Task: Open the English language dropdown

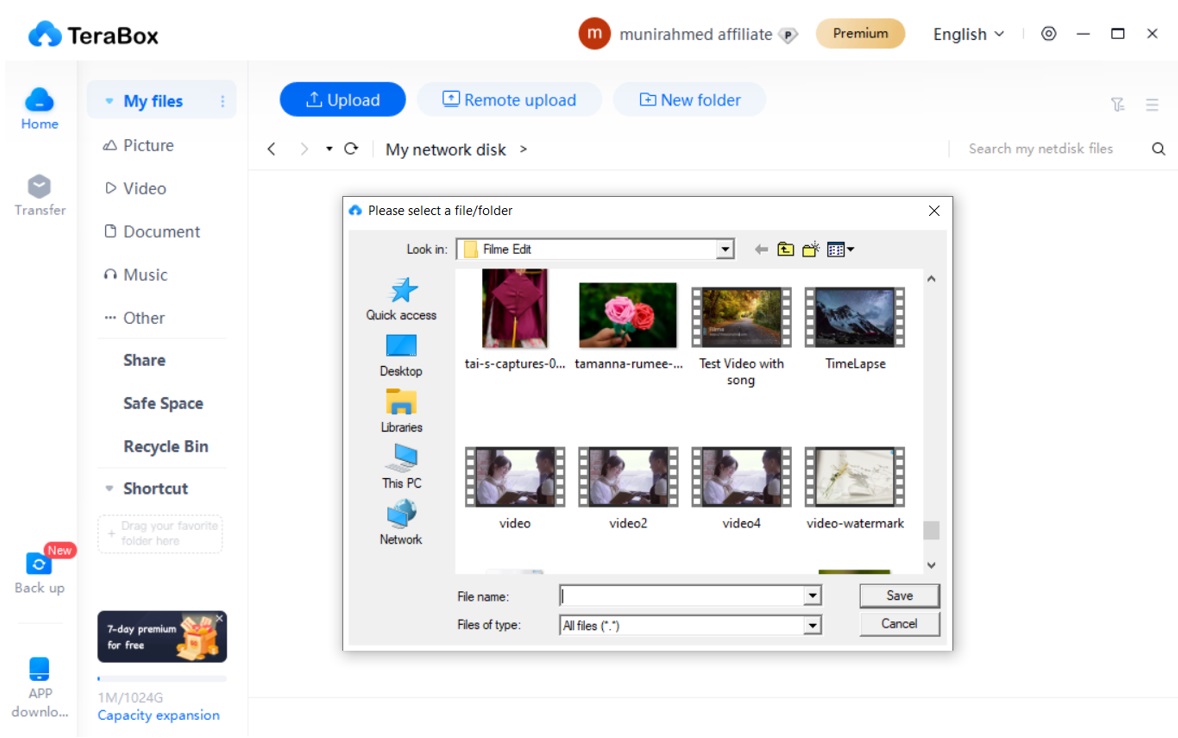Action: (968, 34)
